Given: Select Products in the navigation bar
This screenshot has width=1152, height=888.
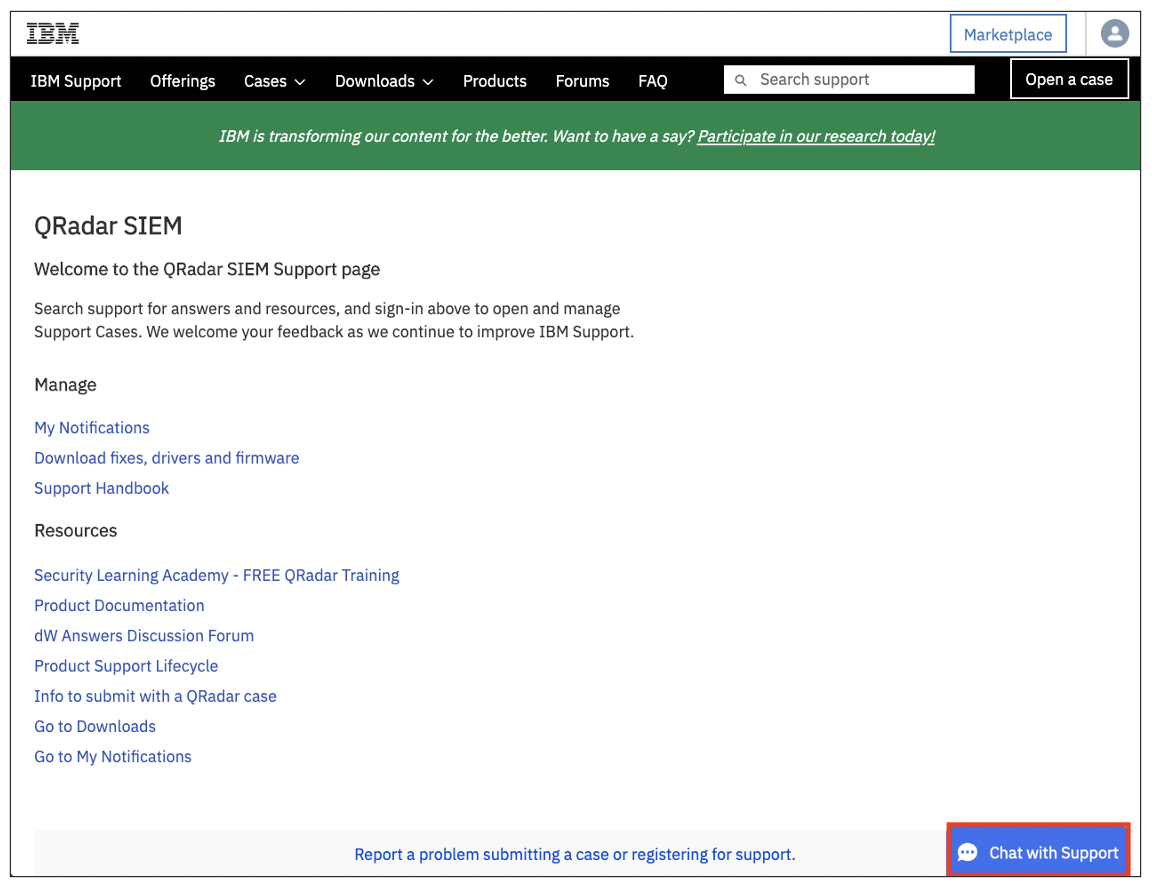Looking at the screenshot, I should coord(494,81).
